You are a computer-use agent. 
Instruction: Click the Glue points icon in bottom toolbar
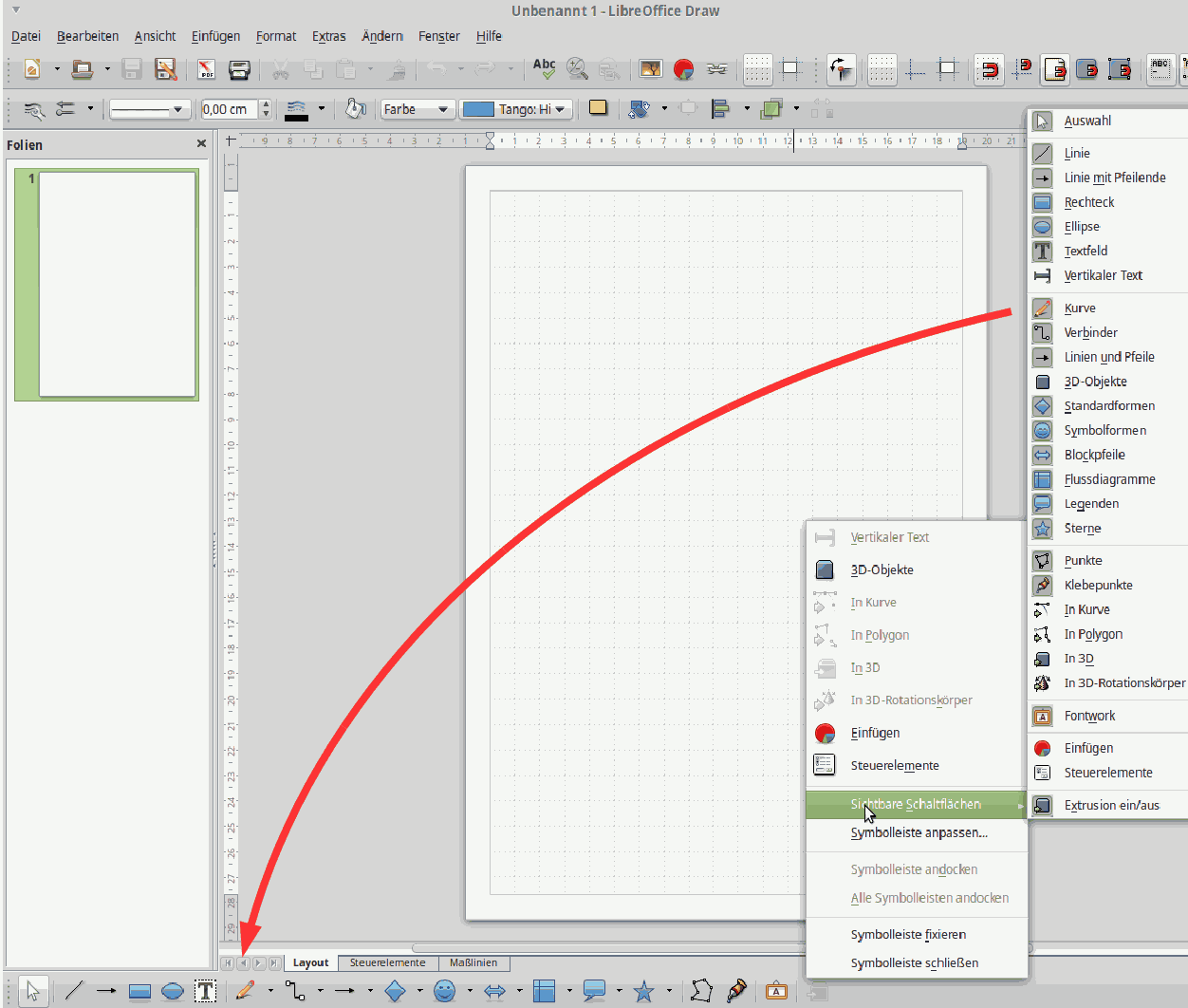[736, 991]
